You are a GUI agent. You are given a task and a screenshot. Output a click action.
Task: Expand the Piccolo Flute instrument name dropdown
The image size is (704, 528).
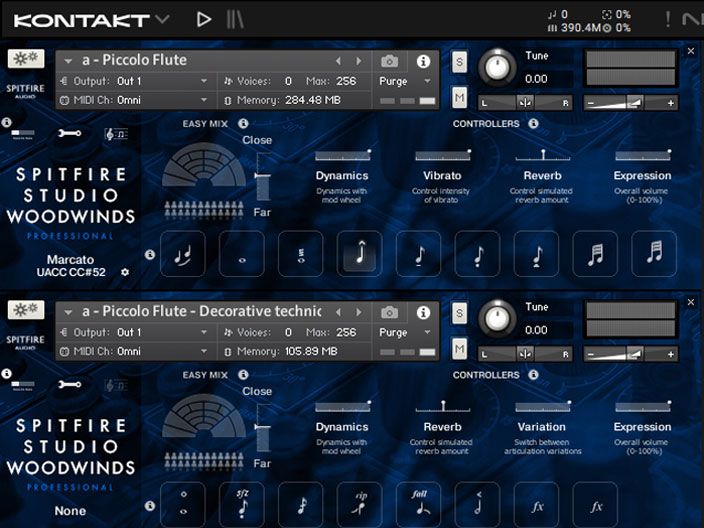click(68, 61)
